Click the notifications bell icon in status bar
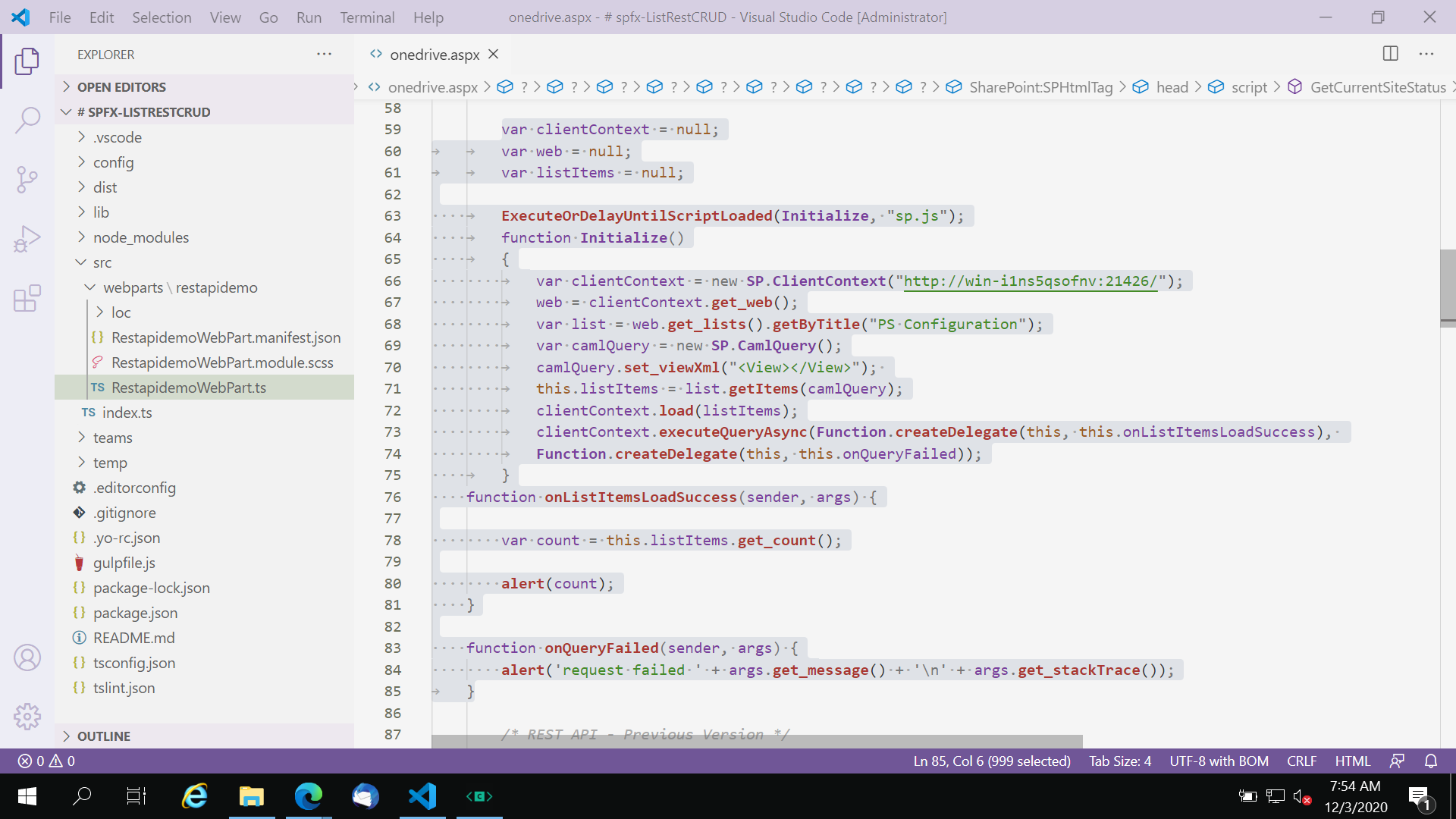The height and width of the screenshot is (819, 1456). click(x=1431, y=761)
